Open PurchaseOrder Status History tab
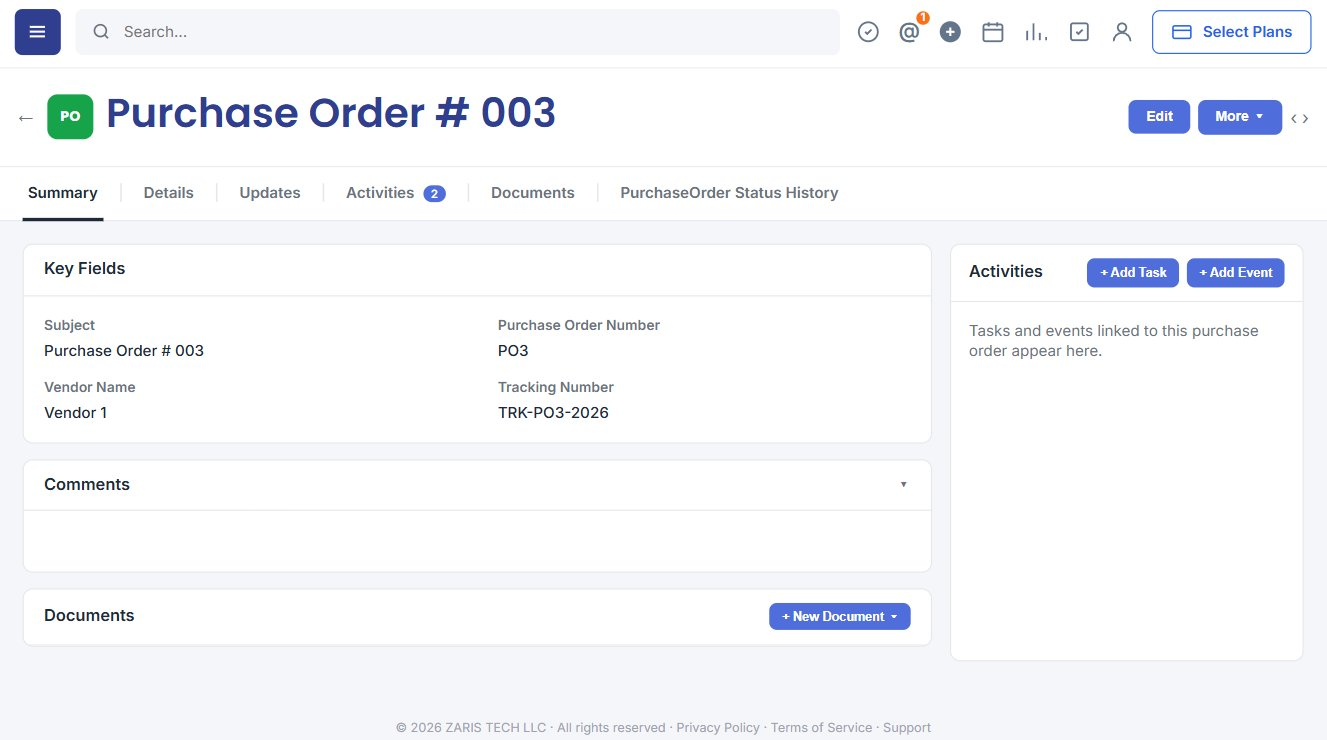Screen dimensions: 1327x740 (x=729, y=193)
